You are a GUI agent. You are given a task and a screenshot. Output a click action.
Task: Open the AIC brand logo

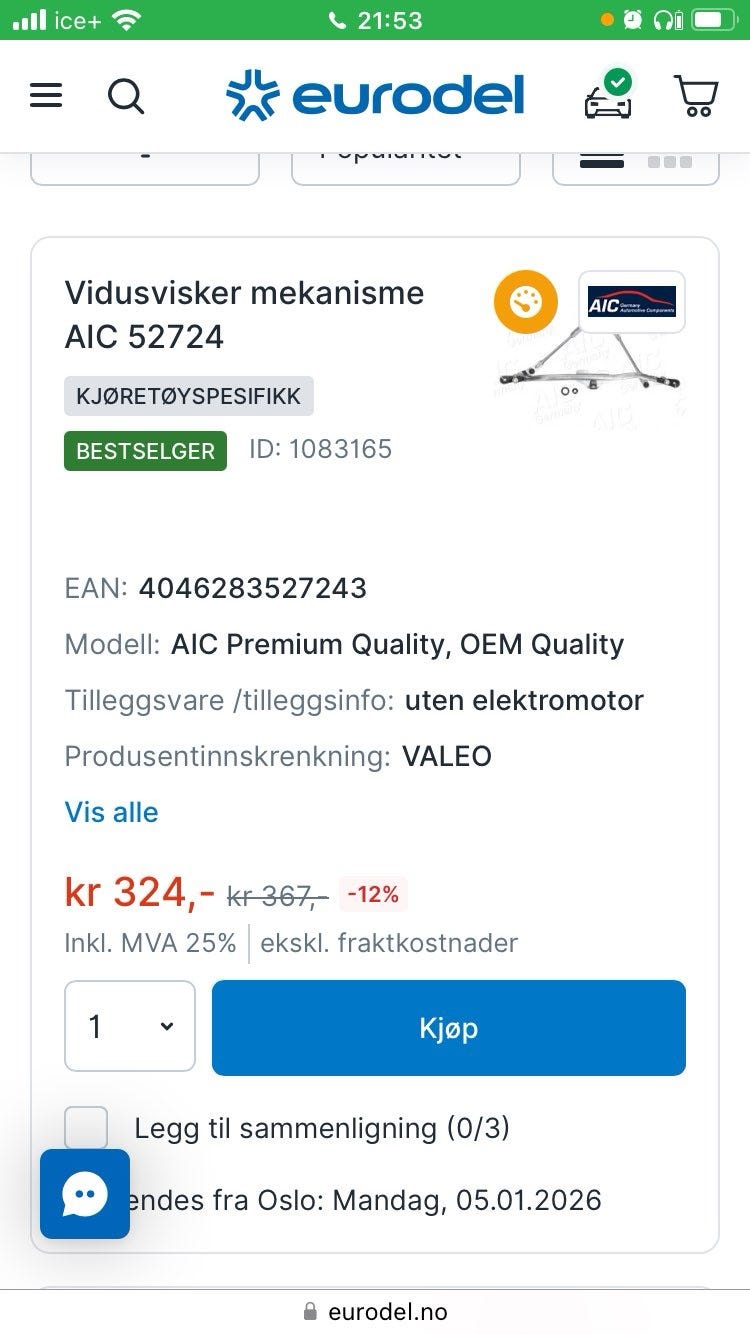[632, 301]
